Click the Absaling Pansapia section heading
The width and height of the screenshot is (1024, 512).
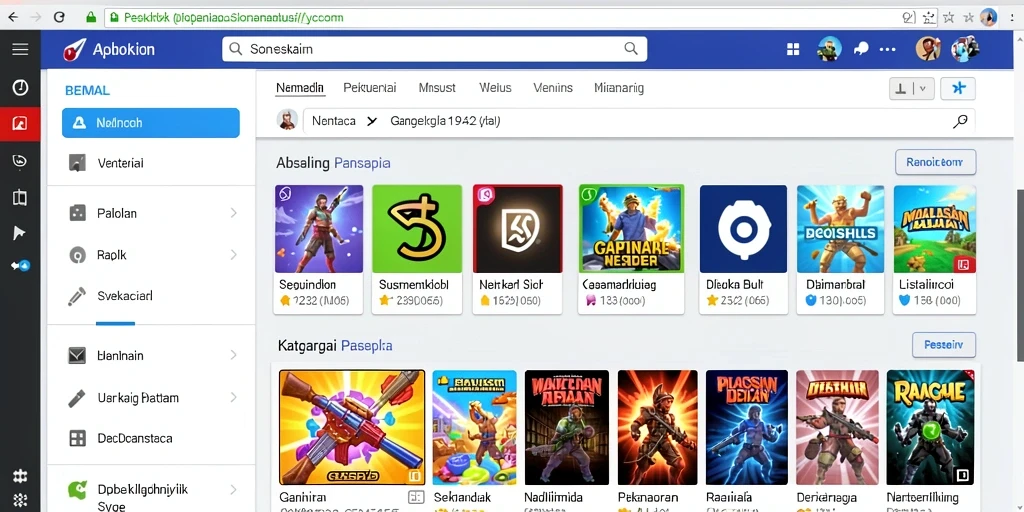tap(333, 163)
